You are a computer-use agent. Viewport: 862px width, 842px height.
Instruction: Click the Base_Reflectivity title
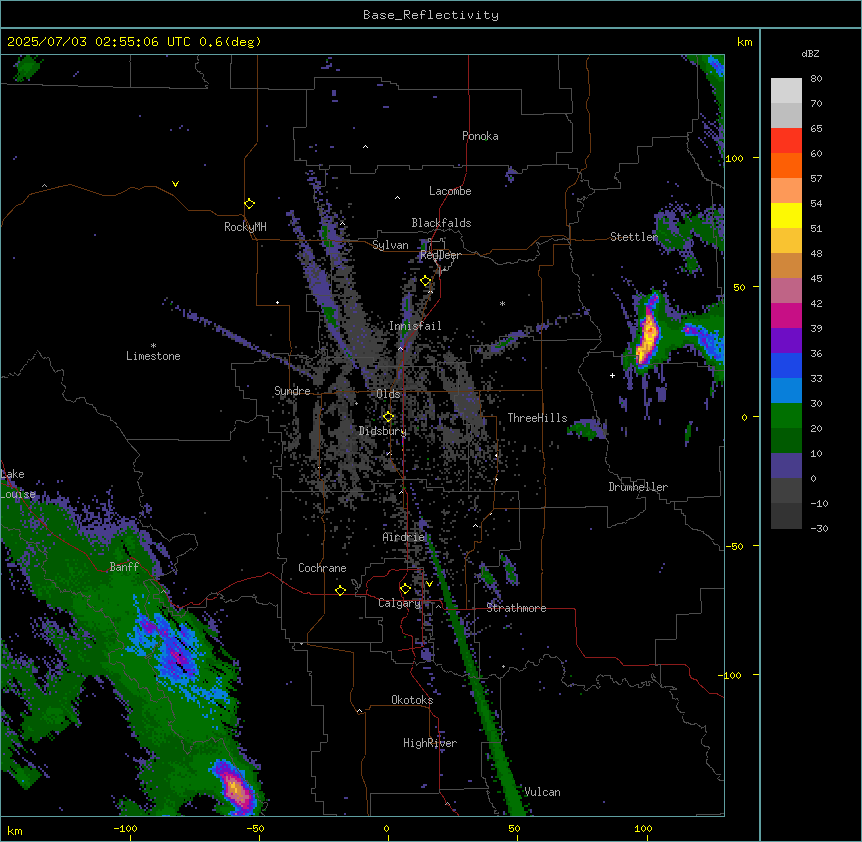[x=431, y=15]
